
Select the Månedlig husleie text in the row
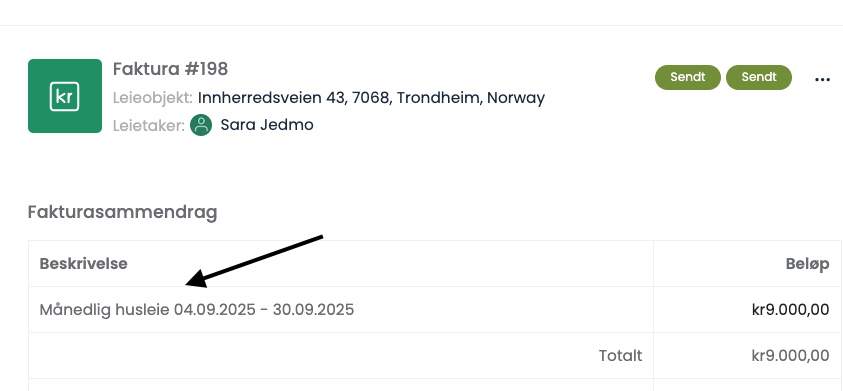click(104, 310)
